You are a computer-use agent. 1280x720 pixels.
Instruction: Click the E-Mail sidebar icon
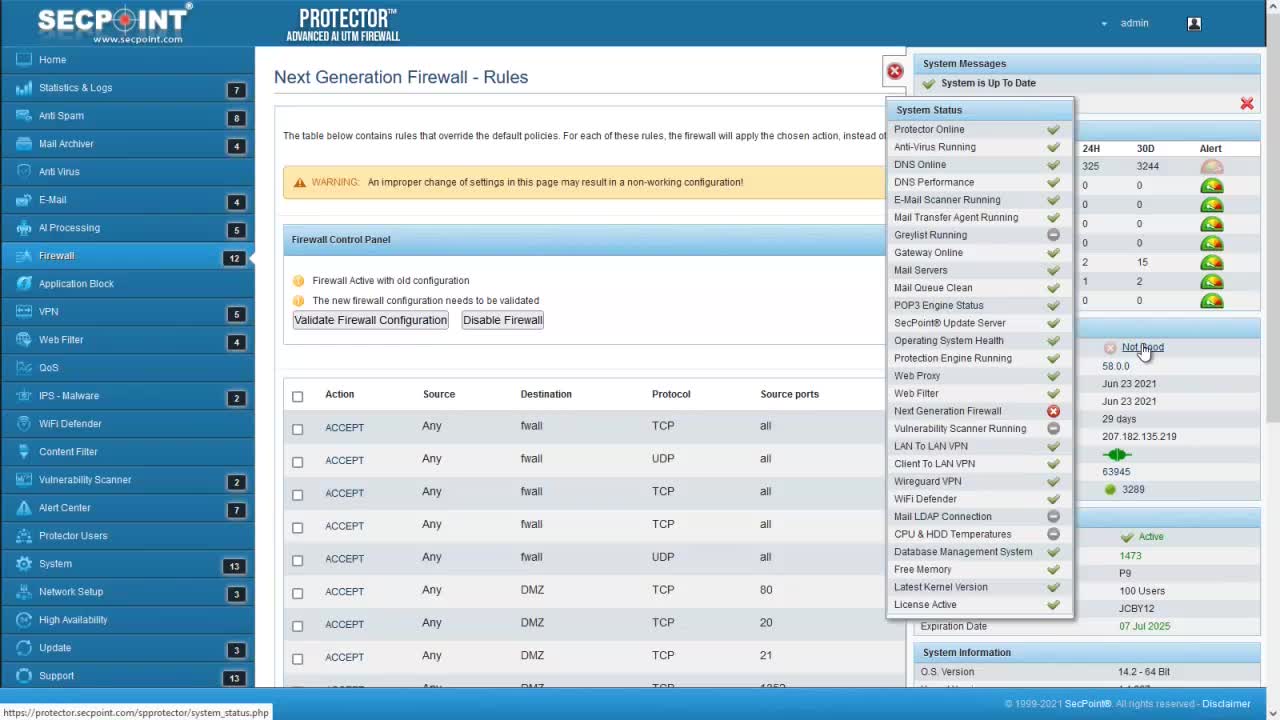(24, 200)
